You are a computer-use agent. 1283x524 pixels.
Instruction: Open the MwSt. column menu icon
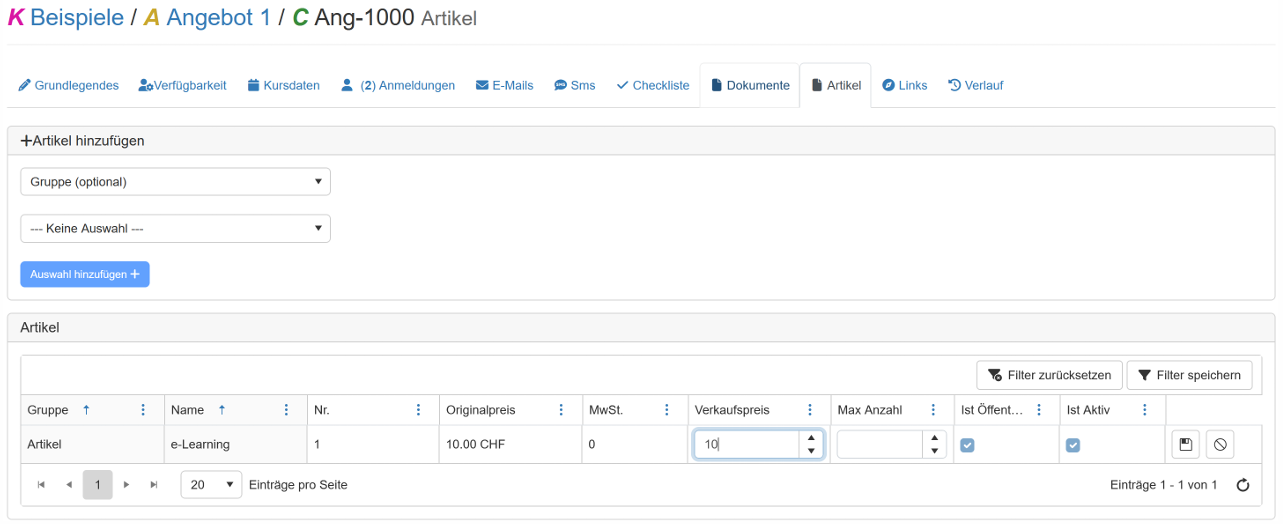tap(665, 410)
